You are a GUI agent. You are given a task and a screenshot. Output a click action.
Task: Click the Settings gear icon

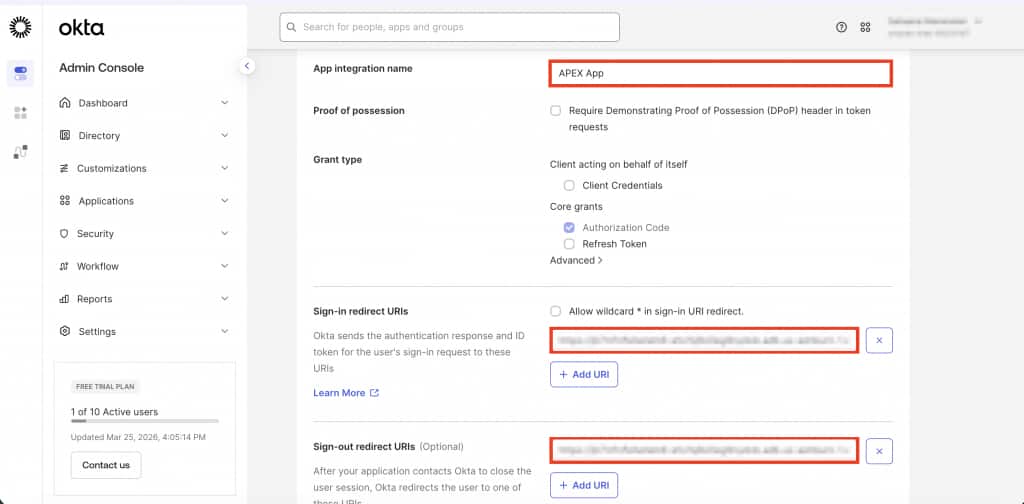(x=65, y=331)
